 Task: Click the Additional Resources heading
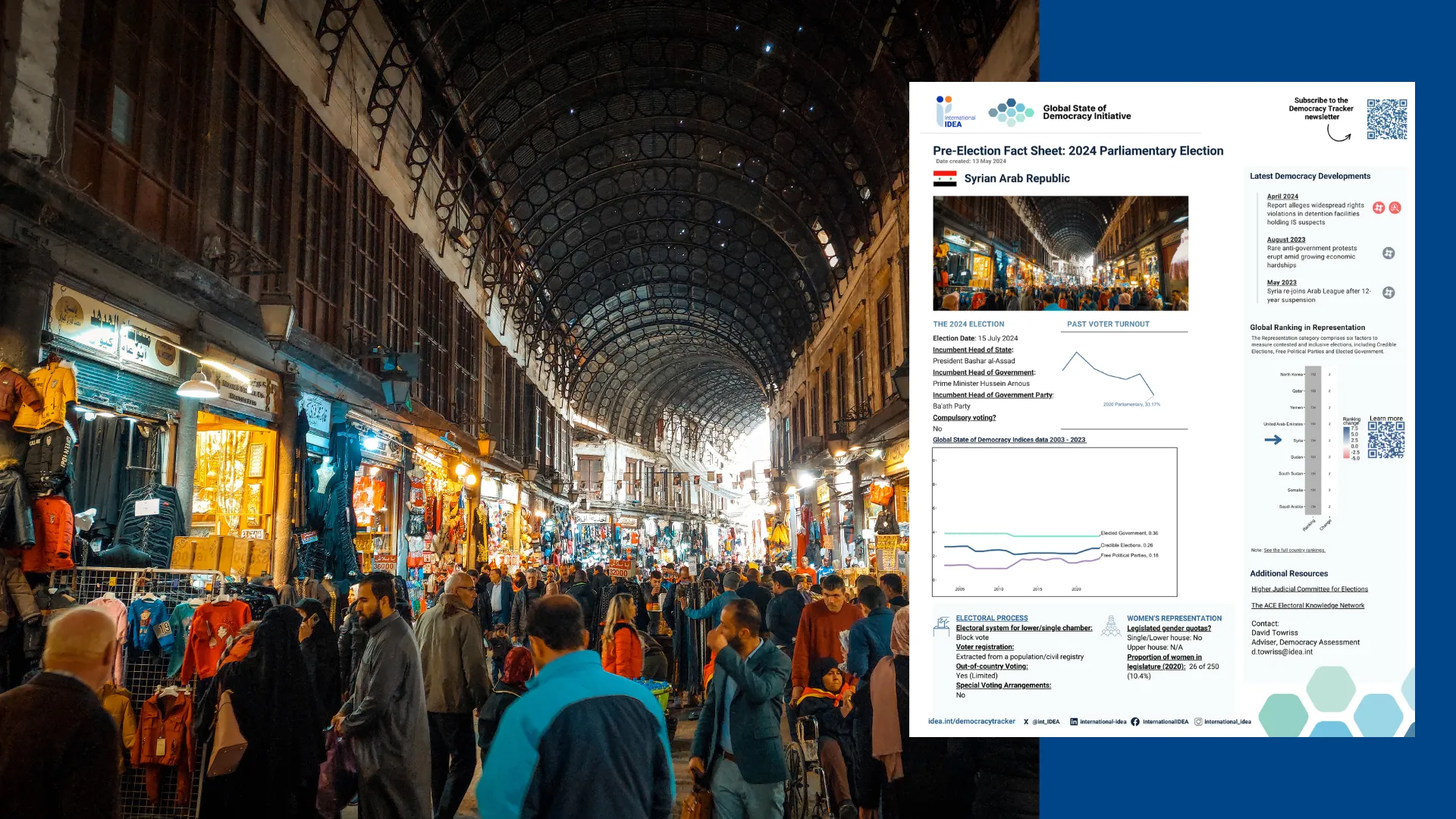1288,574
